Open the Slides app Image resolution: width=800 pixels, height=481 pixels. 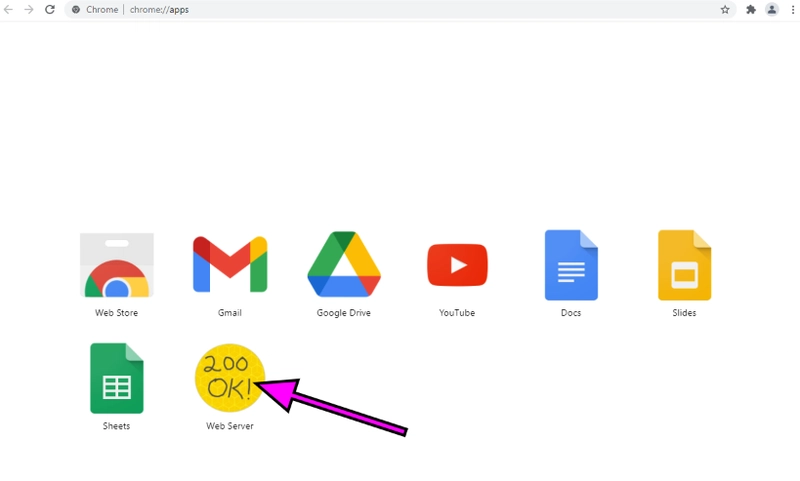click(x=684, y=265)
